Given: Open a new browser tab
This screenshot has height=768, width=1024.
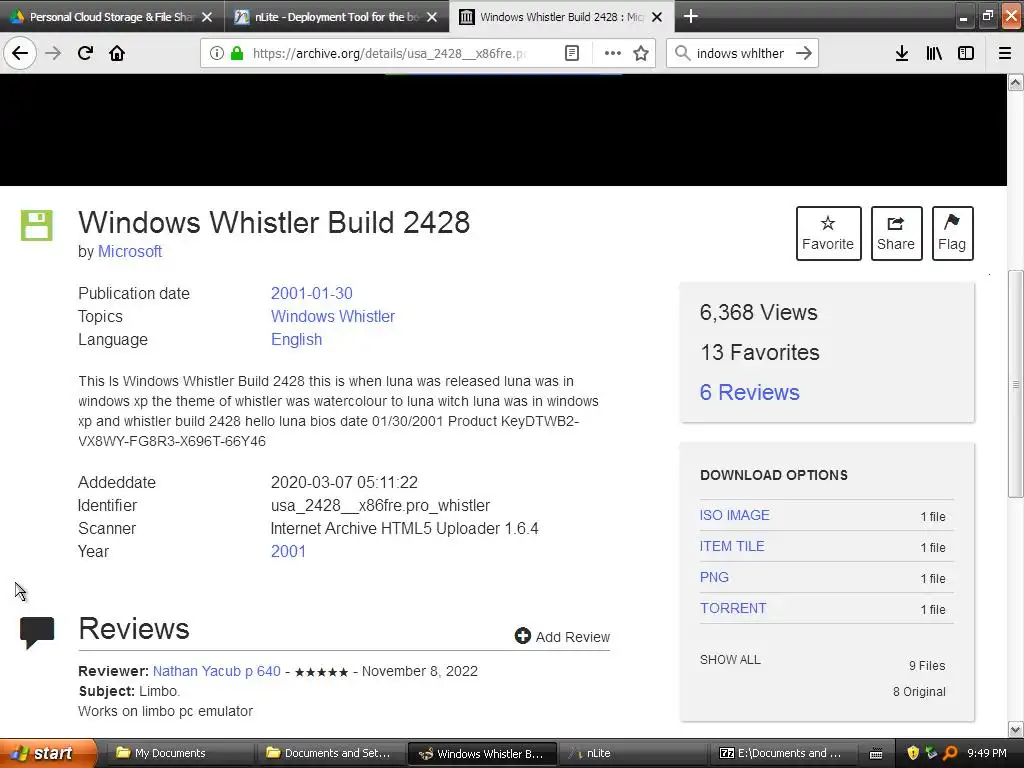Looking at the screenshot, I should (690, 16).
